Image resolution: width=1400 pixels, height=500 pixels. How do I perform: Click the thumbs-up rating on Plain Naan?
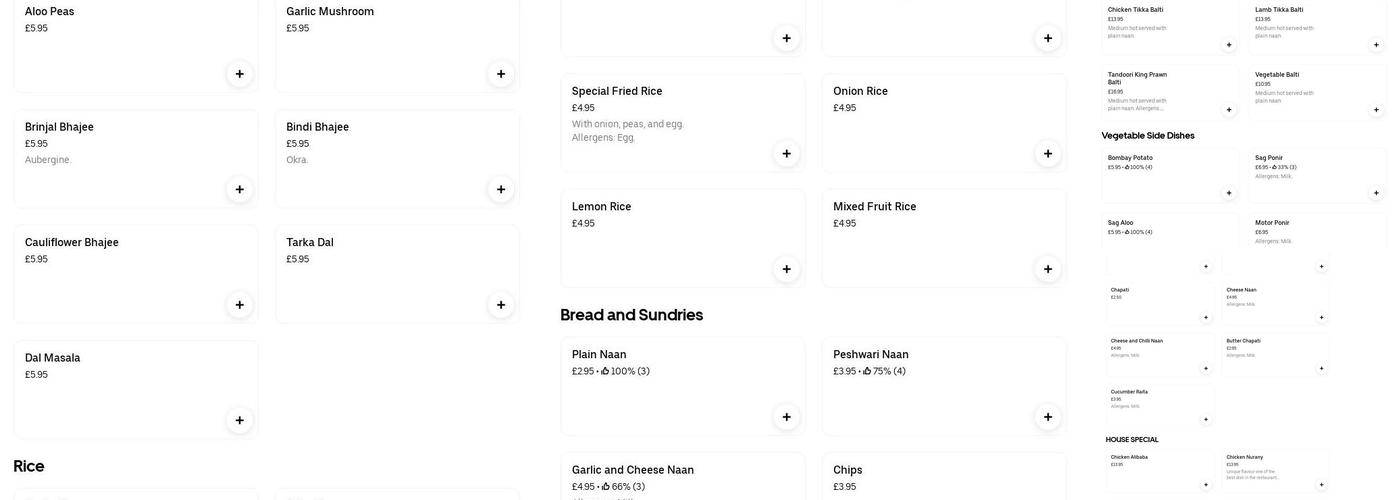(606, 371)
